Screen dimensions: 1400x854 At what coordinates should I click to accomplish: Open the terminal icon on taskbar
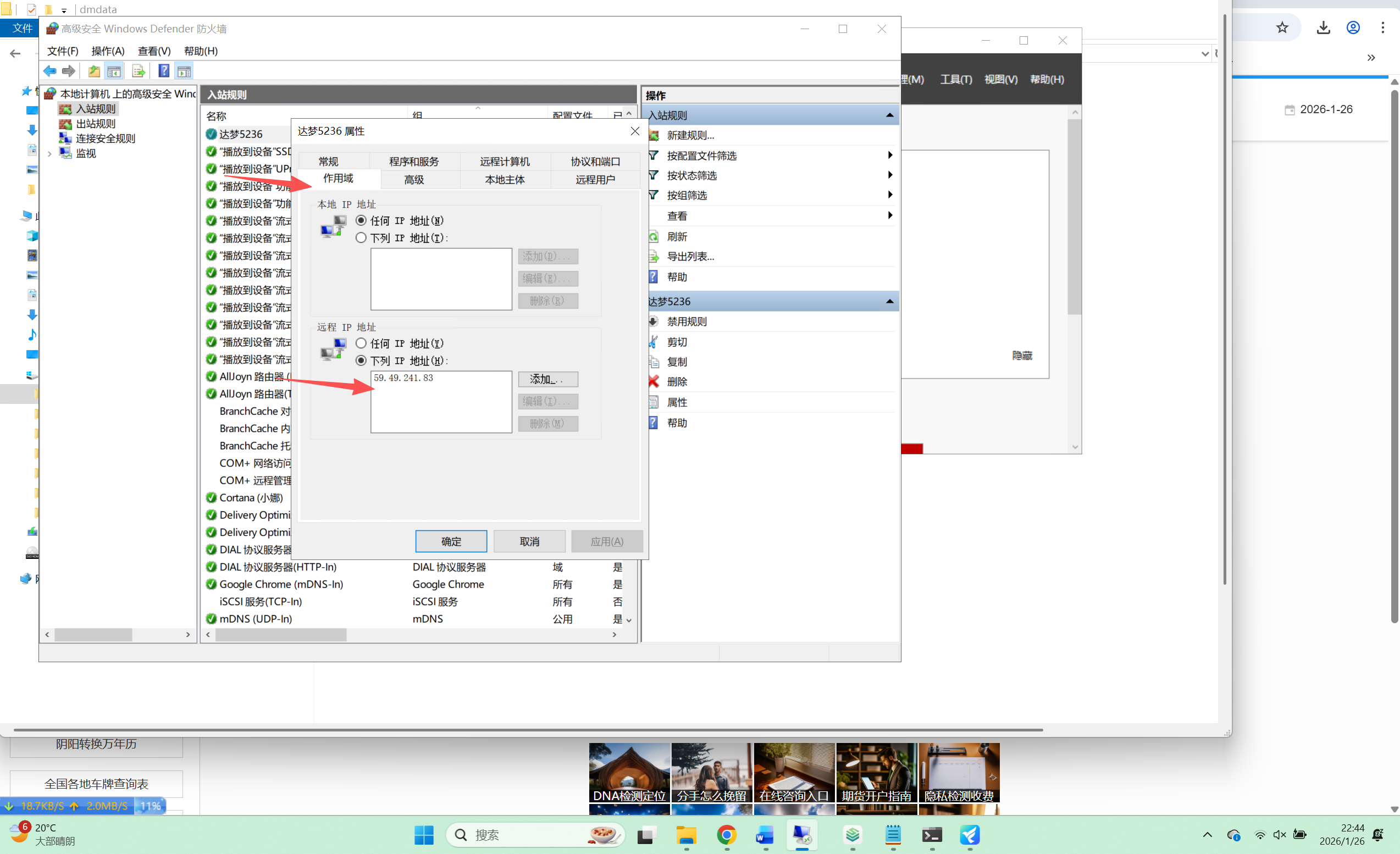932,835
